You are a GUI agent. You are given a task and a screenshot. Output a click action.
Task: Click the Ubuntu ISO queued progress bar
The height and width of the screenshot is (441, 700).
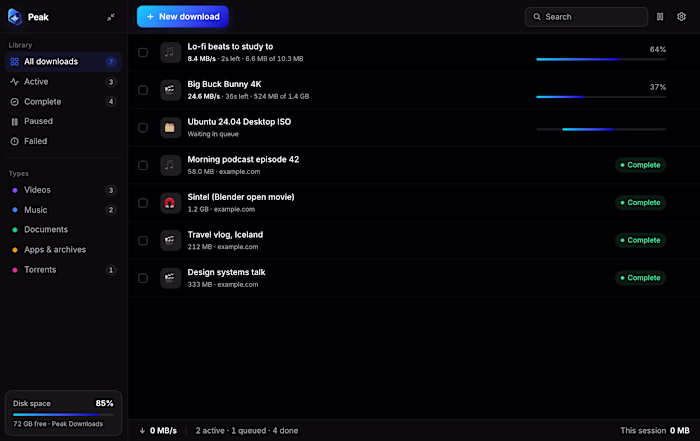[601, 129]
